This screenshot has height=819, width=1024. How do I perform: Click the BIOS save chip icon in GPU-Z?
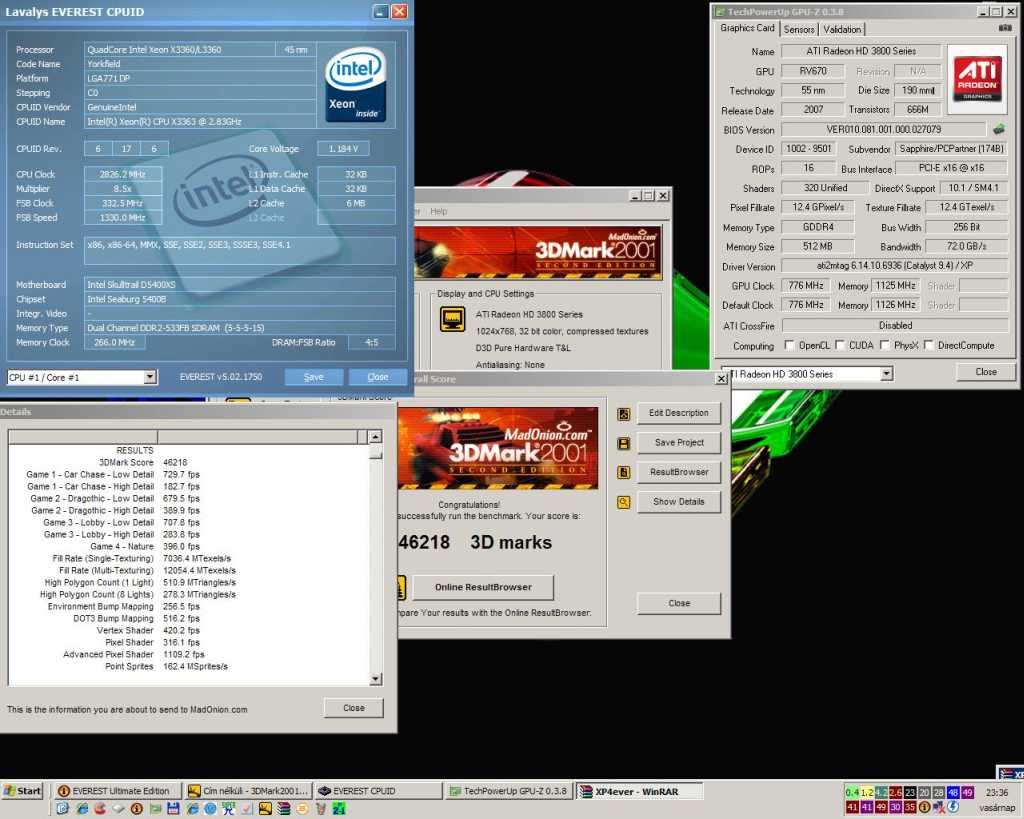coord(998,129)
